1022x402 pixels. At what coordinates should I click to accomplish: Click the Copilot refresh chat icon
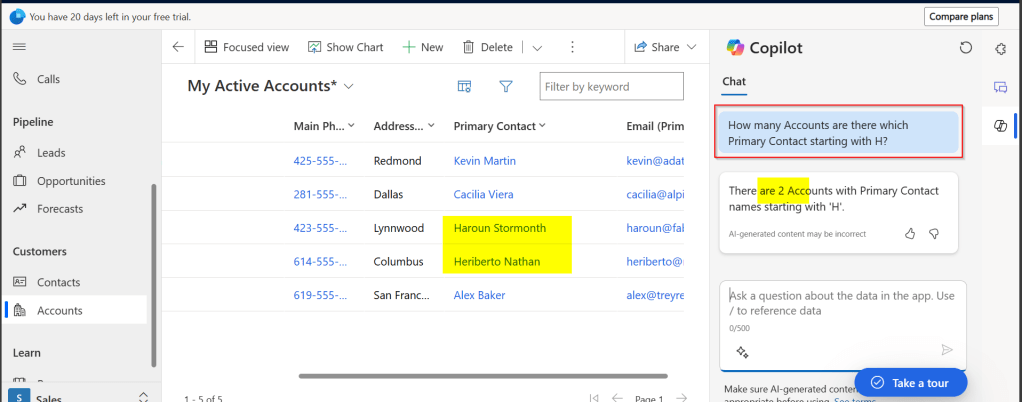pyautogui.click(x=965, y=48)
